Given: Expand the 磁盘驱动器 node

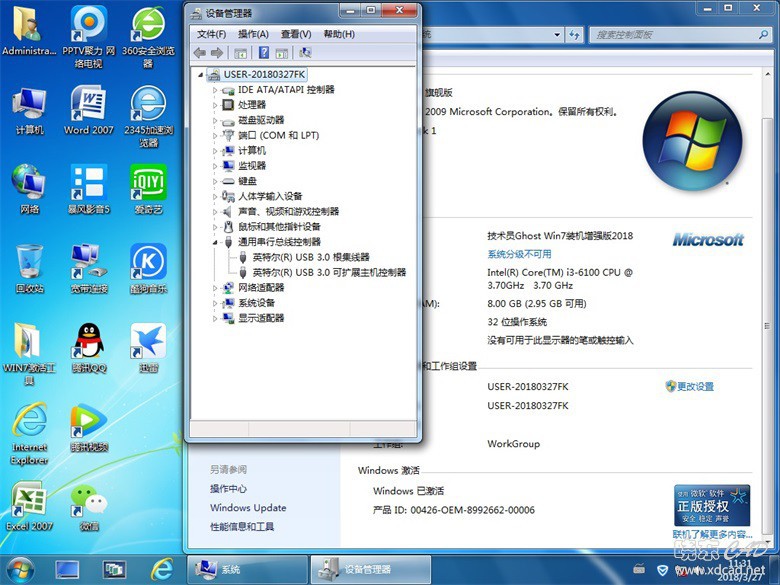Looking at the screenshot, I should (215, 120).
